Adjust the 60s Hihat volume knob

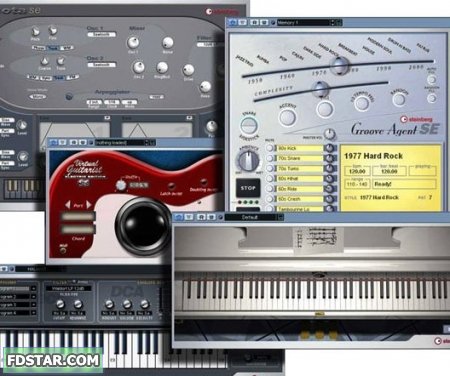(330, 179)
